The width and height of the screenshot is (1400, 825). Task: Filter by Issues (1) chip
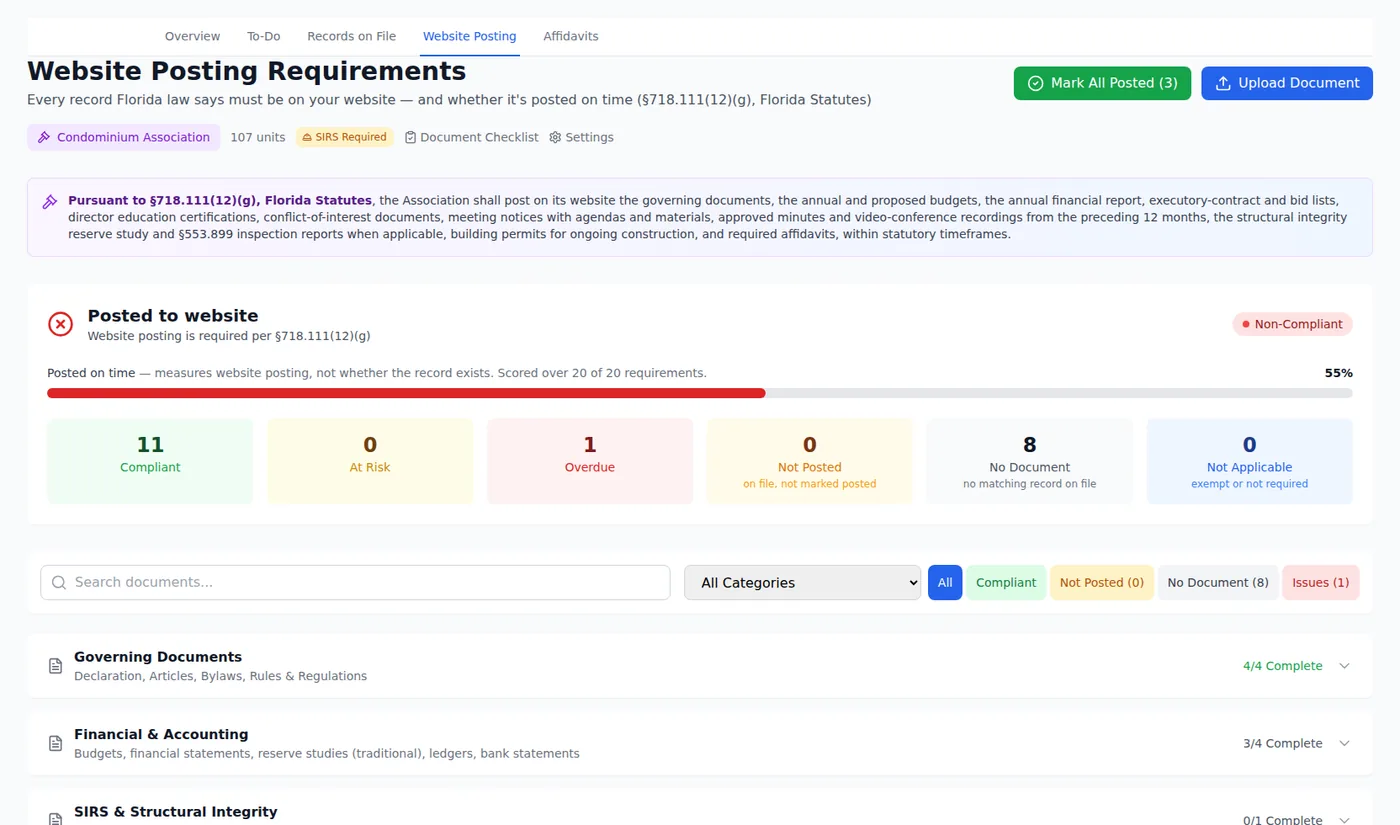coord(1321,582)
